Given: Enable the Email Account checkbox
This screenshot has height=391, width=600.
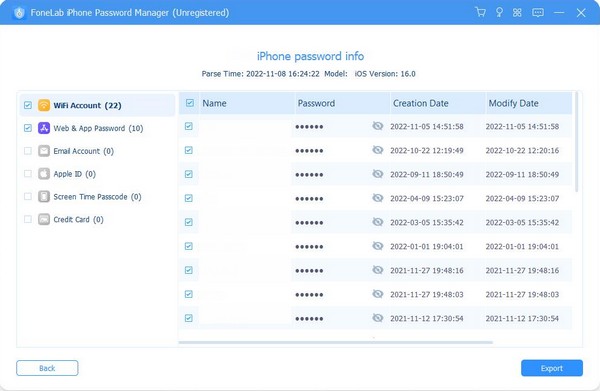Looking at the screenshot, I should click(x=28, y=151).
